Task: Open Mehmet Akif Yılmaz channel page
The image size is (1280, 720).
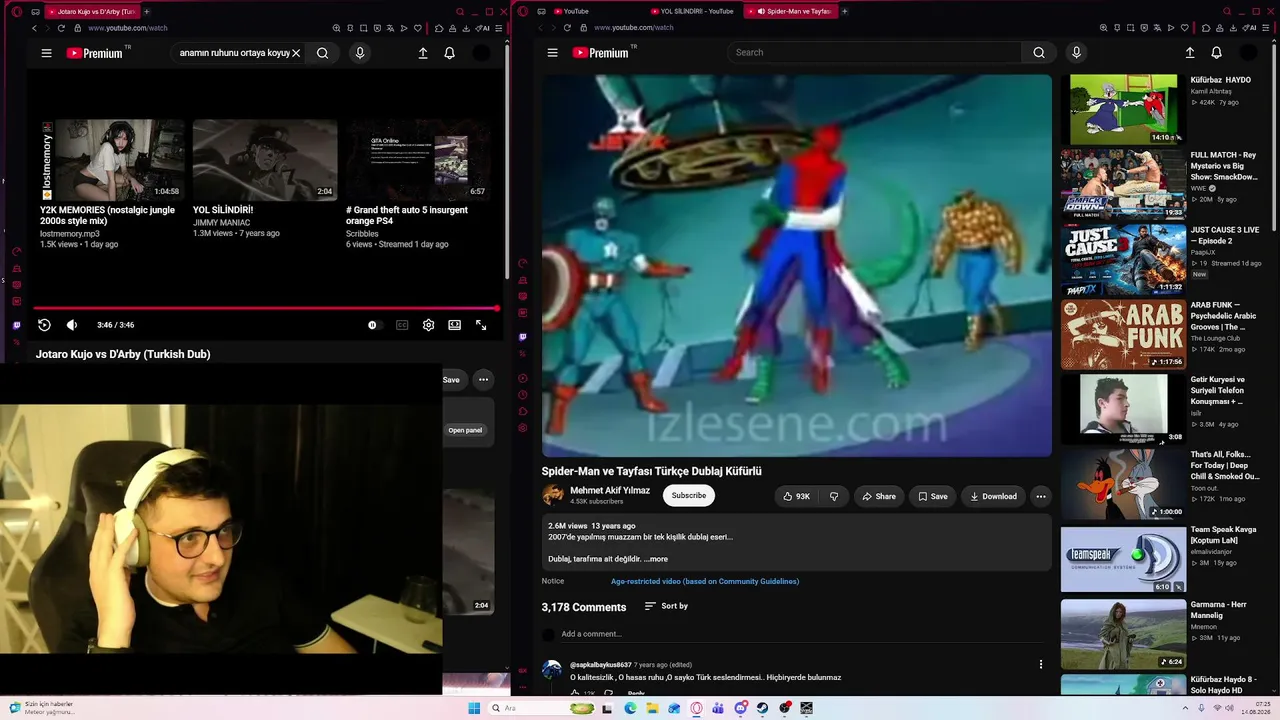Action: click(x=610, y=491)
